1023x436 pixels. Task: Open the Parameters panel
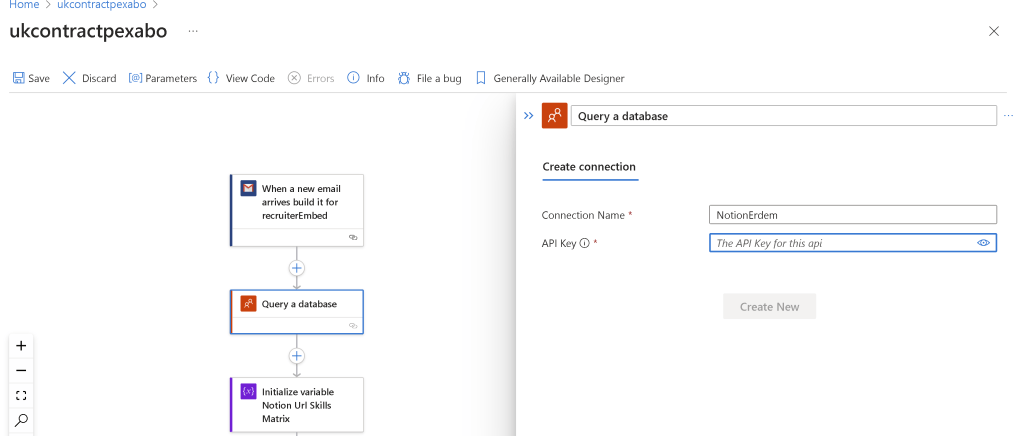click(x=162, y=78)
